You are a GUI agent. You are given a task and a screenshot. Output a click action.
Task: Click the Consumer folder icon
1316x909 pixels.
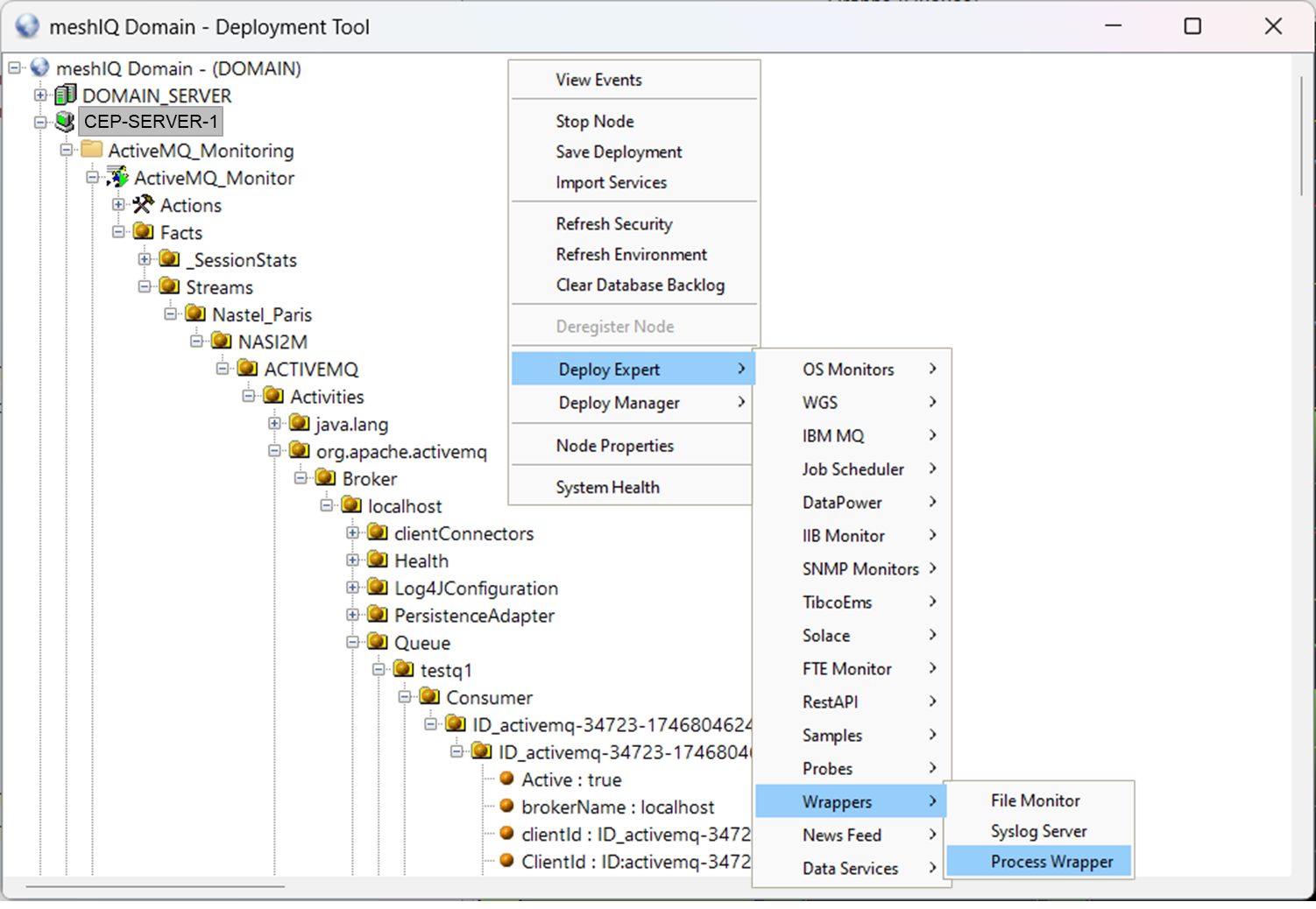click(x=430, y=695)
